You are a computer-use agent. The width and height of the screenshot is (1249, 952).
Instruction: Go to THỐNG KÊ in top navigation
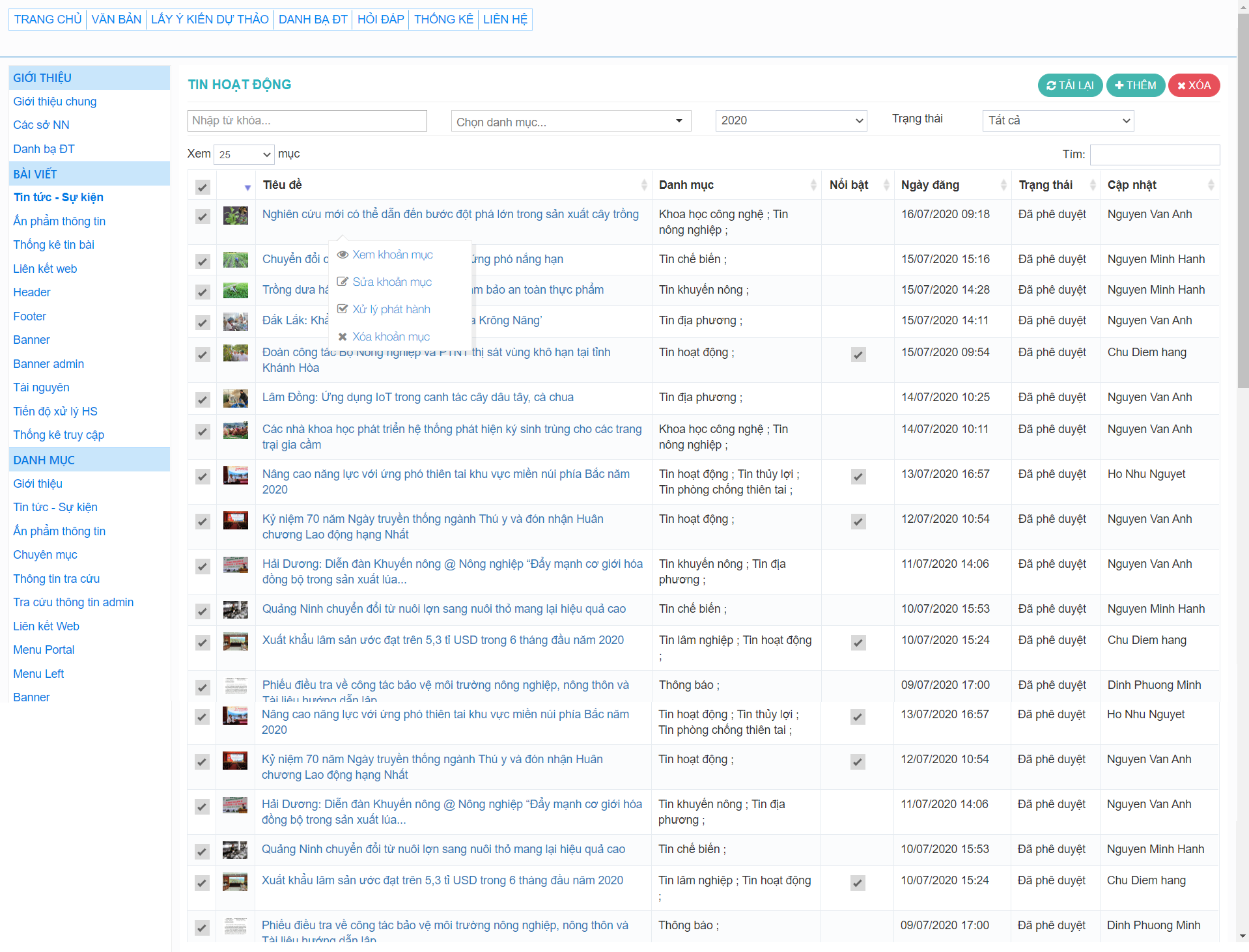443,20
